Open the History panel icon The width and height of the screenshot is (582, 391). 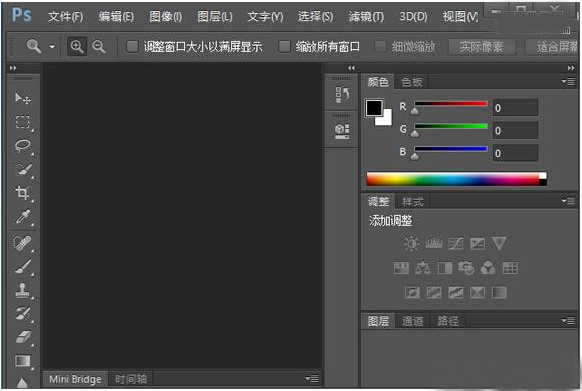342,95
